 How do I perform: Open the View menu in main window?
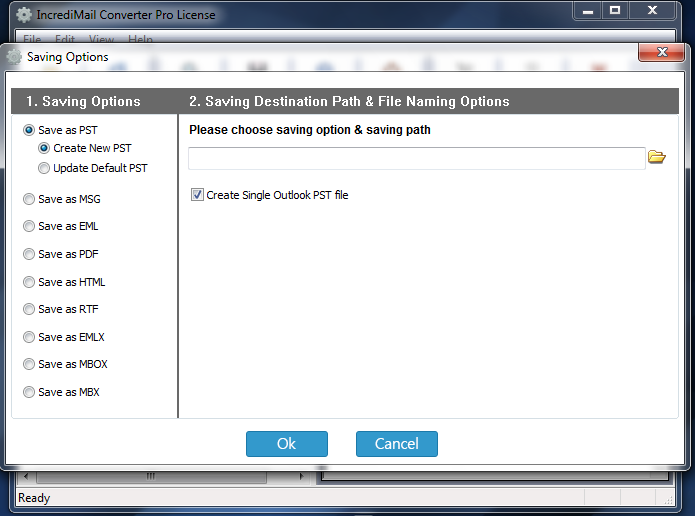click(101, 39)
